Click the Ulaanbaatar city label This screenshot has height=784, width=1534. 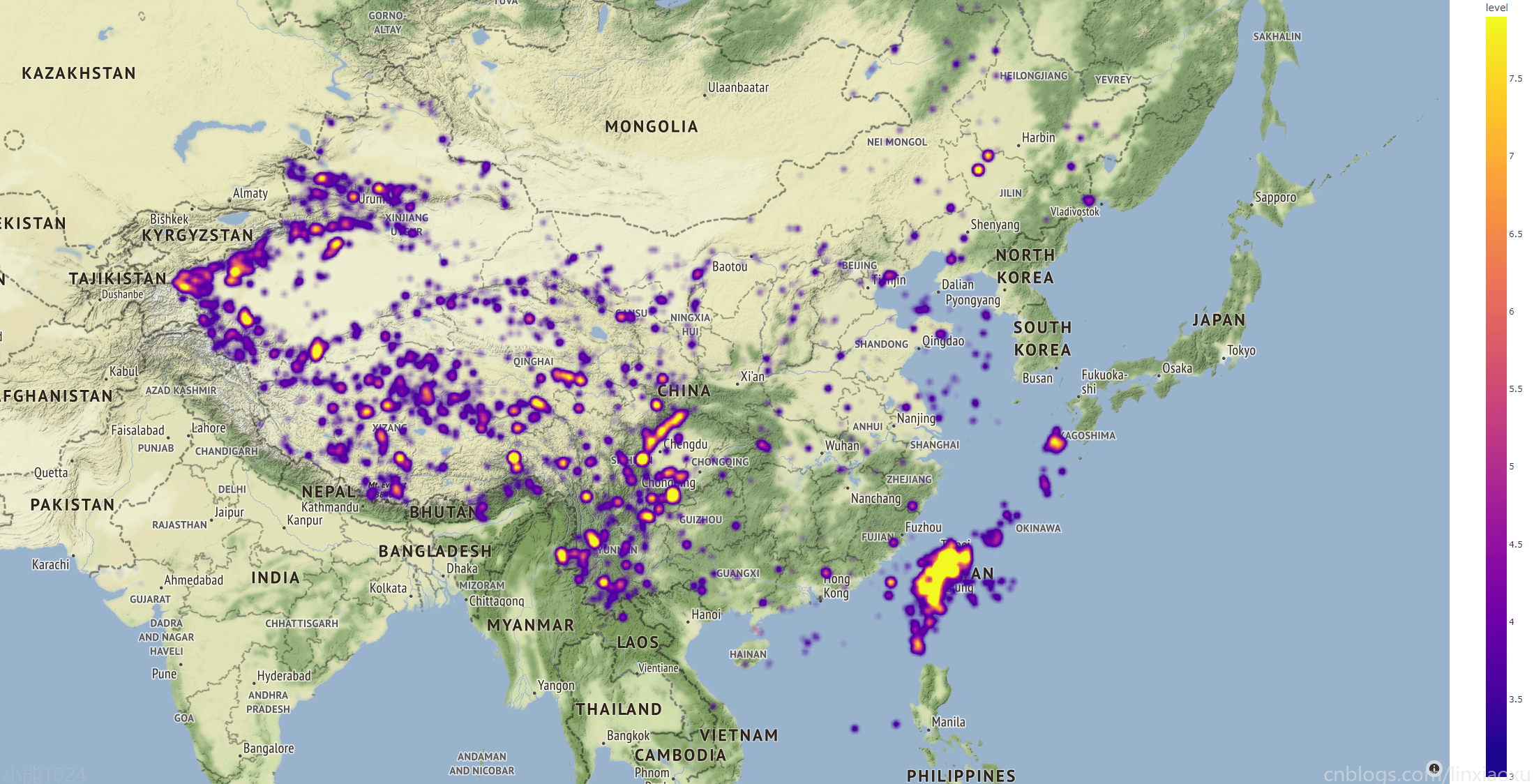coord(738,88)
